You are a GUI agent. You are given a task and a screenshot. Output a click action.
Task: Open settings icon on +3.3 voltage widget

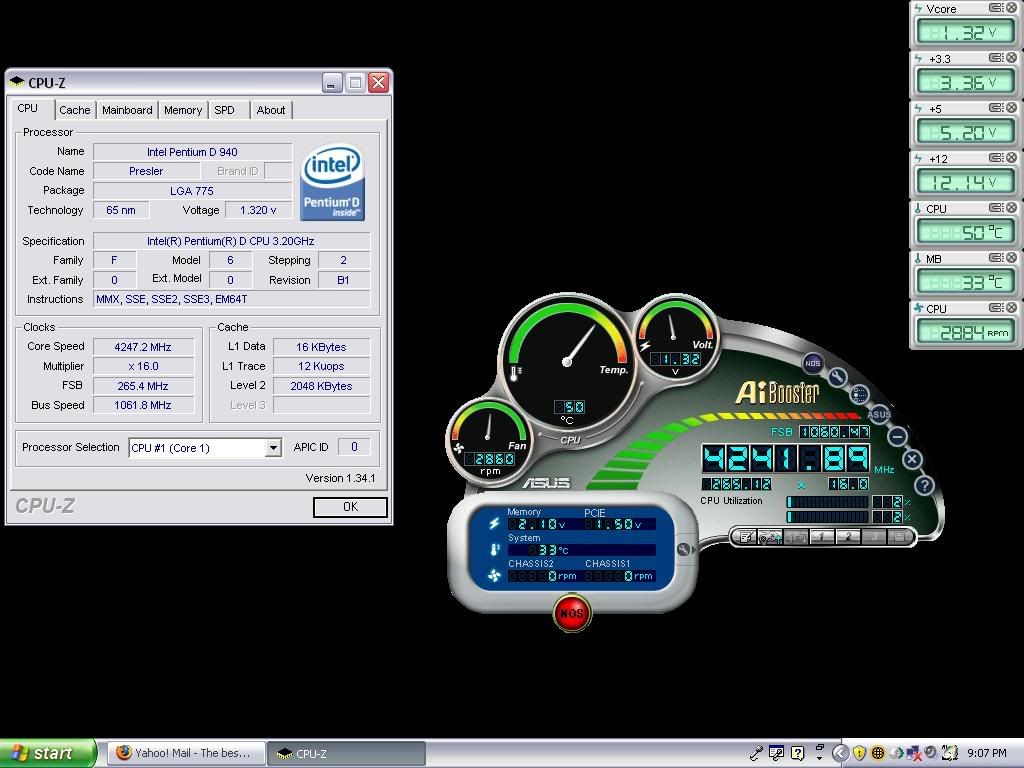pyautogui.click(x=996, y=57)
